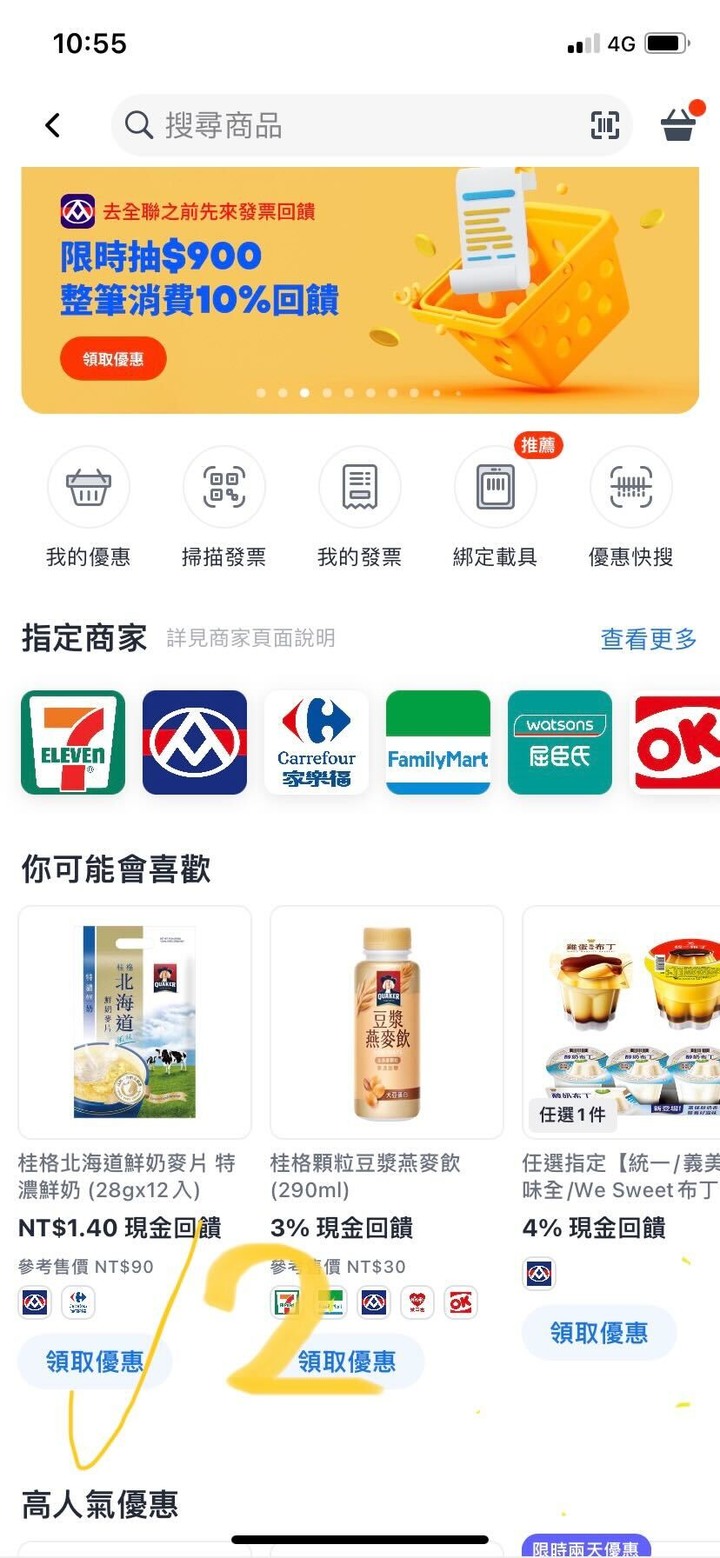The height and width of the screenshot is (1558, 720).
Task: Select the active banner carousel dot
Action: pos(305,393)
